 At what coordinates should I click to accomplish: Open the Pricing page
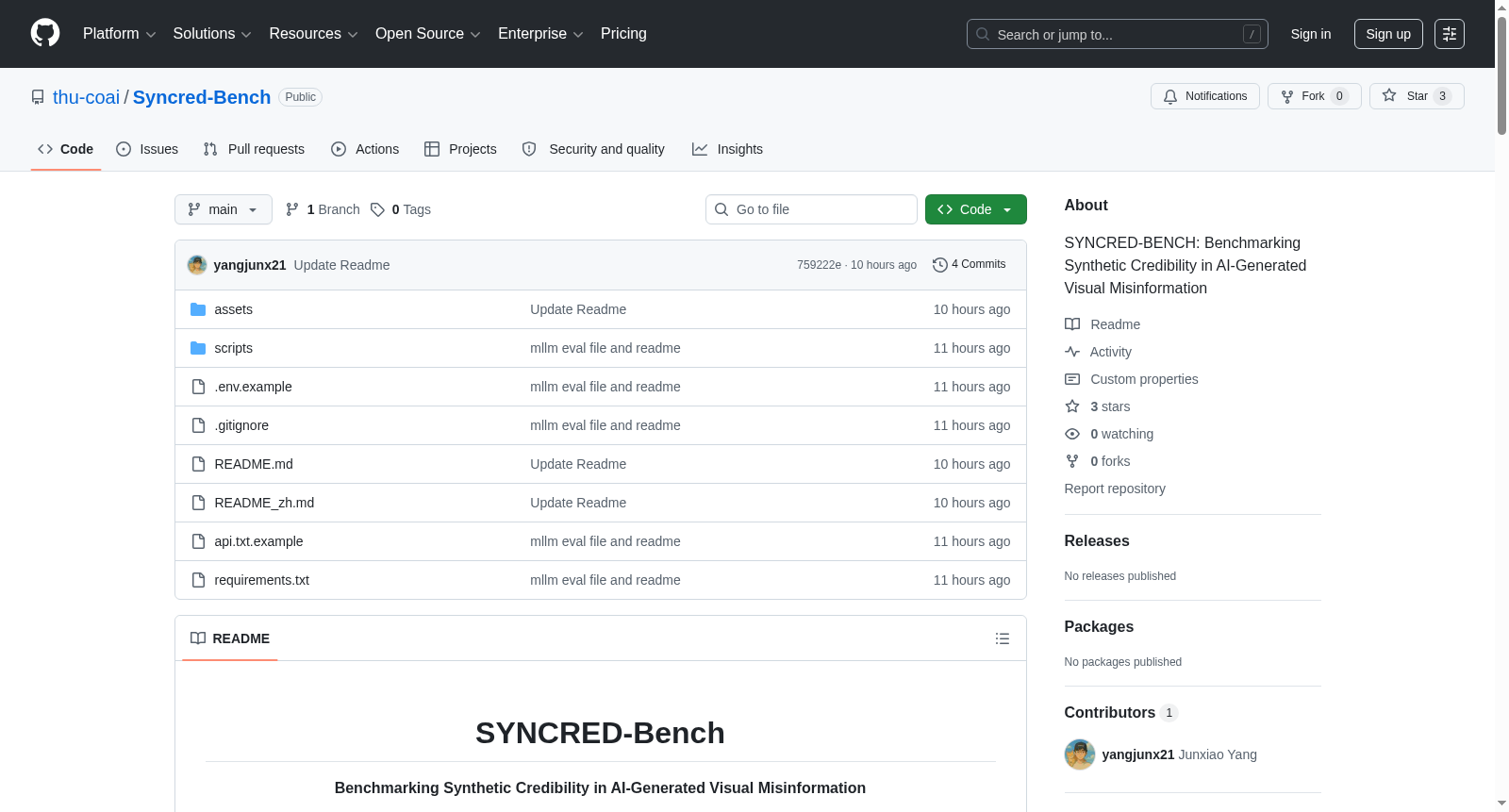point(623,34)
